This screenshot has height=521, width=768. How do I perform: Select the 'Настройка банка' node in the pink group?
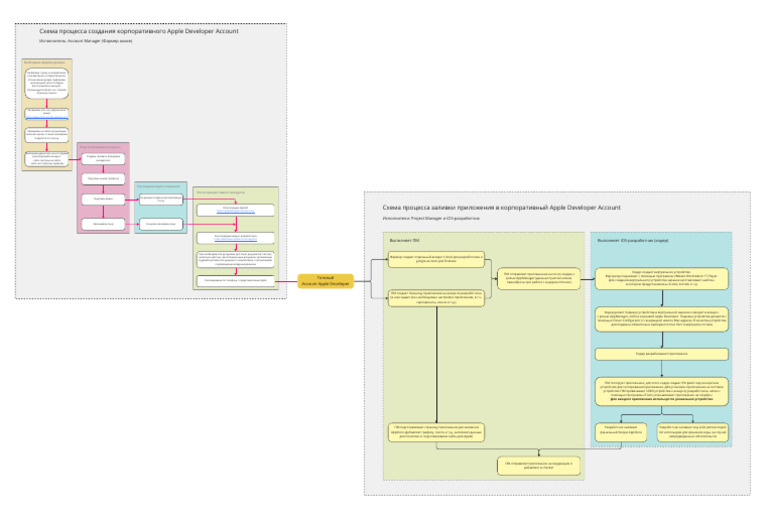click(103, 224)
